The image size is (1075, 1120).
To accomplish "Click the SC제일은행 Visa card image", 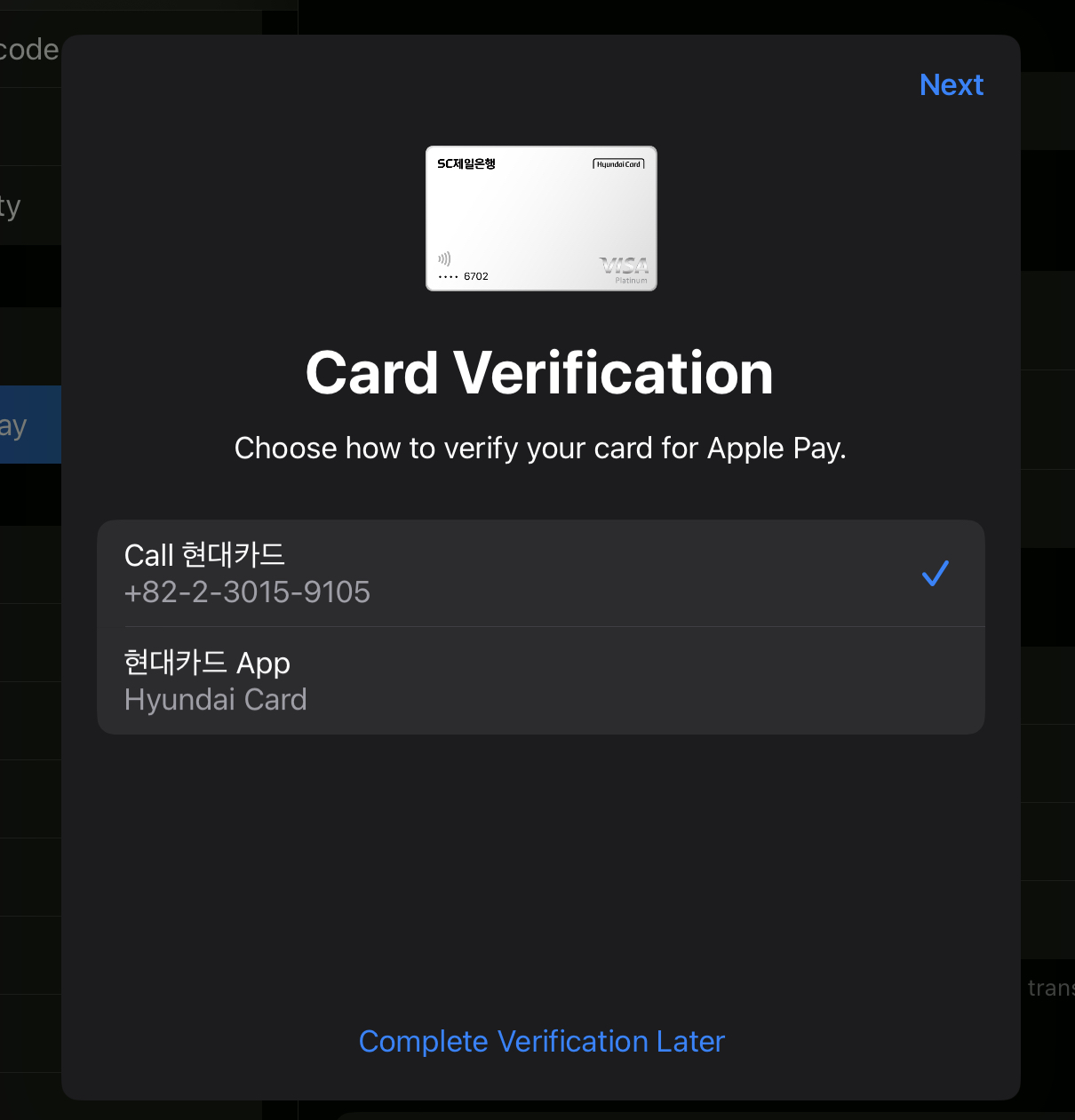I will point(541,218).
